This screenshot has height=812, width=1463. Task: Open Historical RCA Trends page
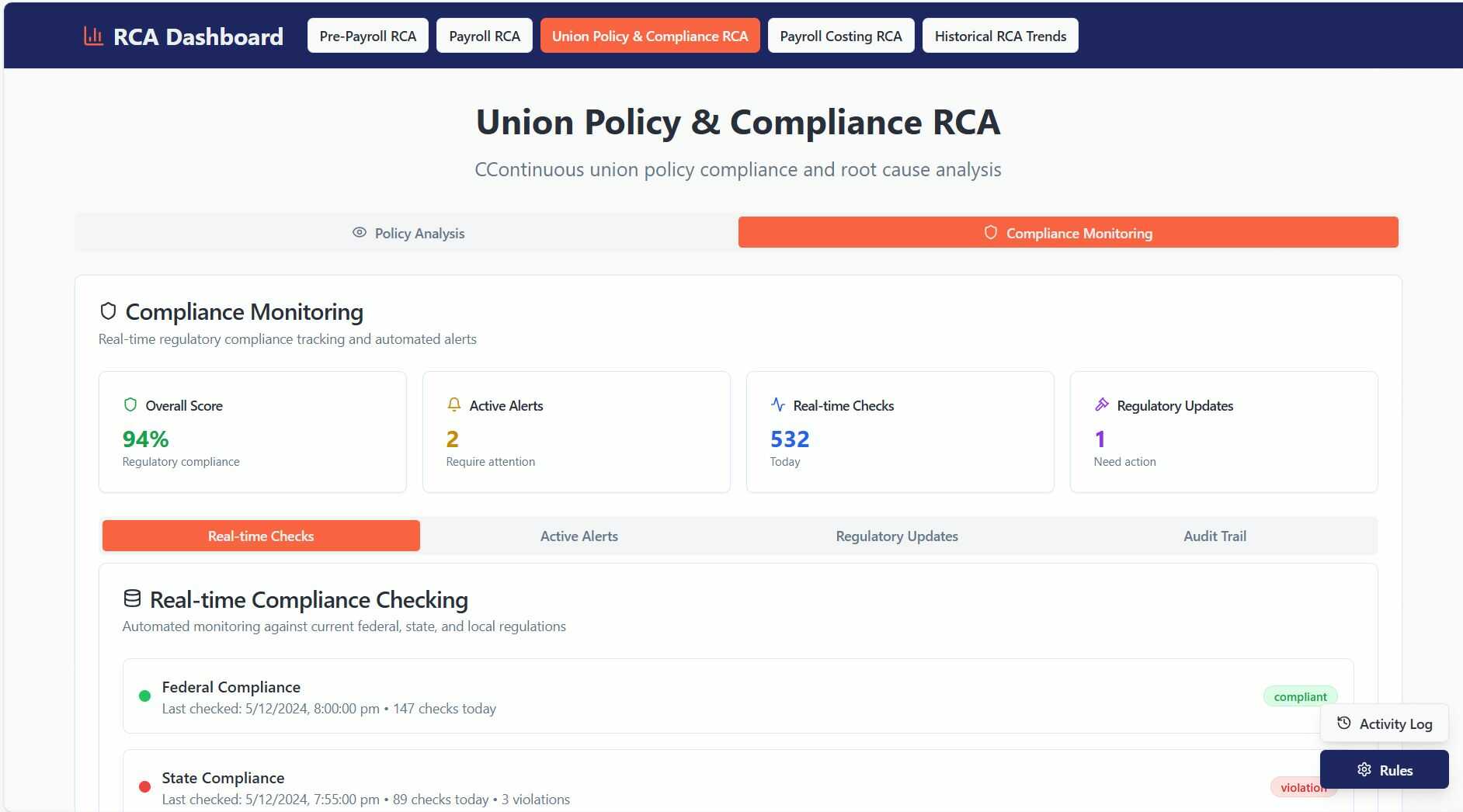(x=999, y=36)
